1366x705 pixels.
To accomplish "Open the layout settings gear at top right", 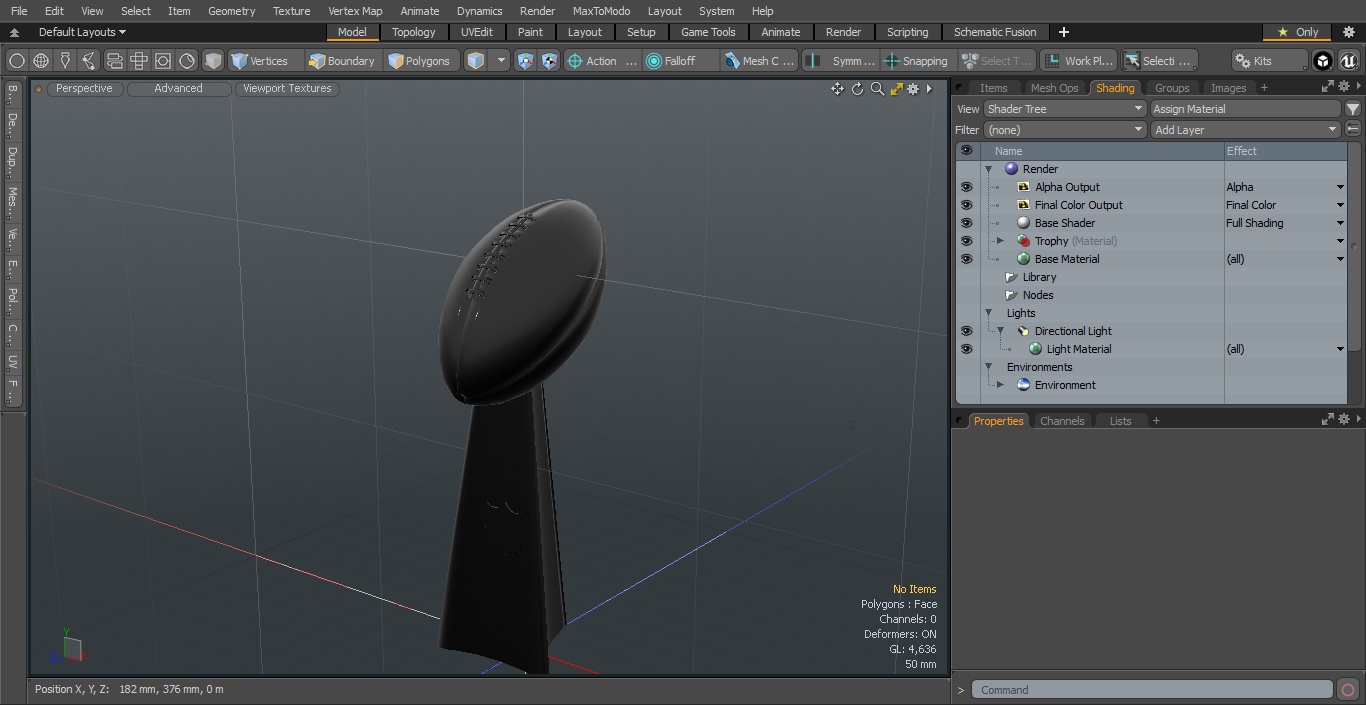I will [x=1348, y=32].
